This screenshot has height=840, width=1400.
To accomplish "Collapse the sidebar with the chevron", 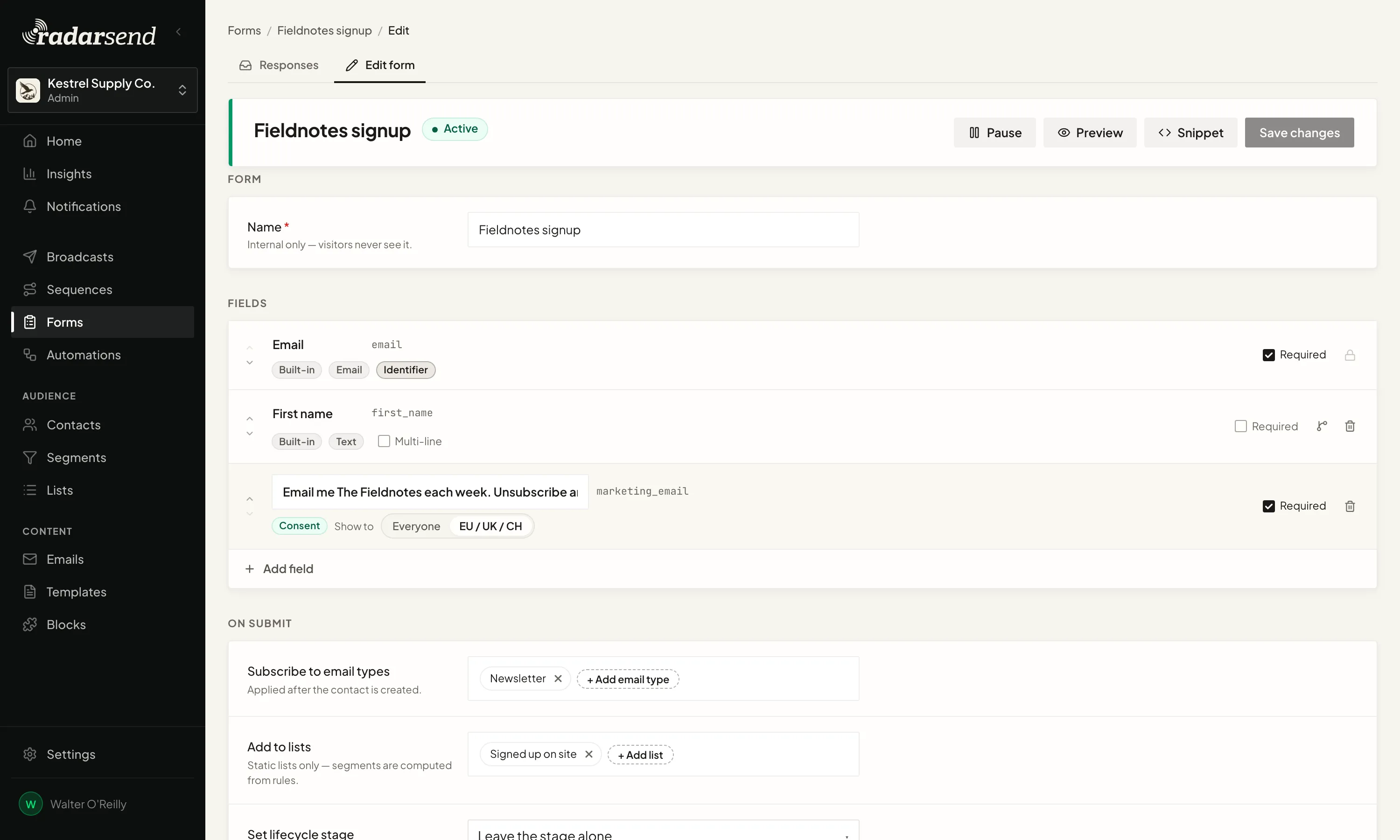I will tap(179, 32).
